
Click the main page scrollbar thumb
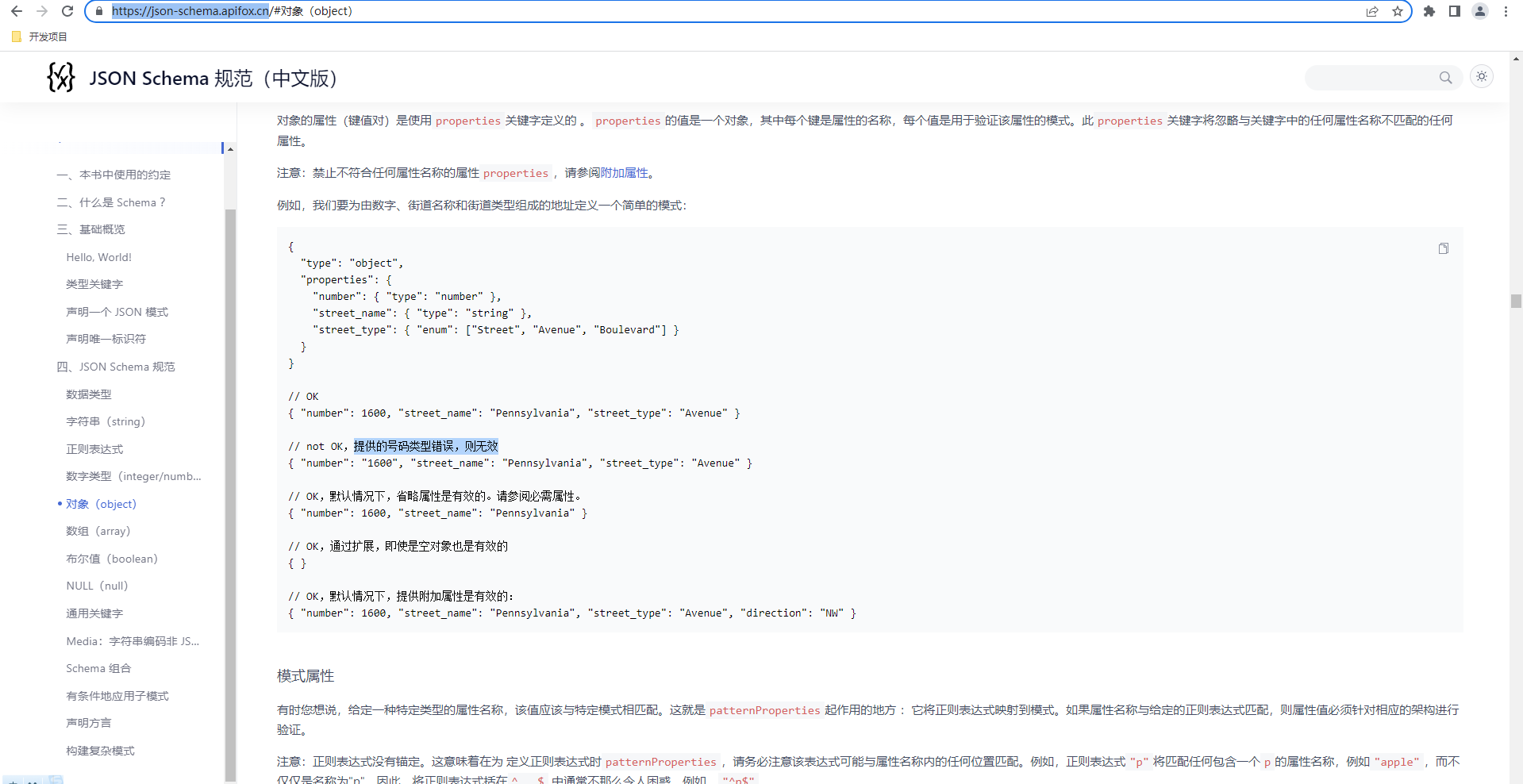[x=1516, y=301]
